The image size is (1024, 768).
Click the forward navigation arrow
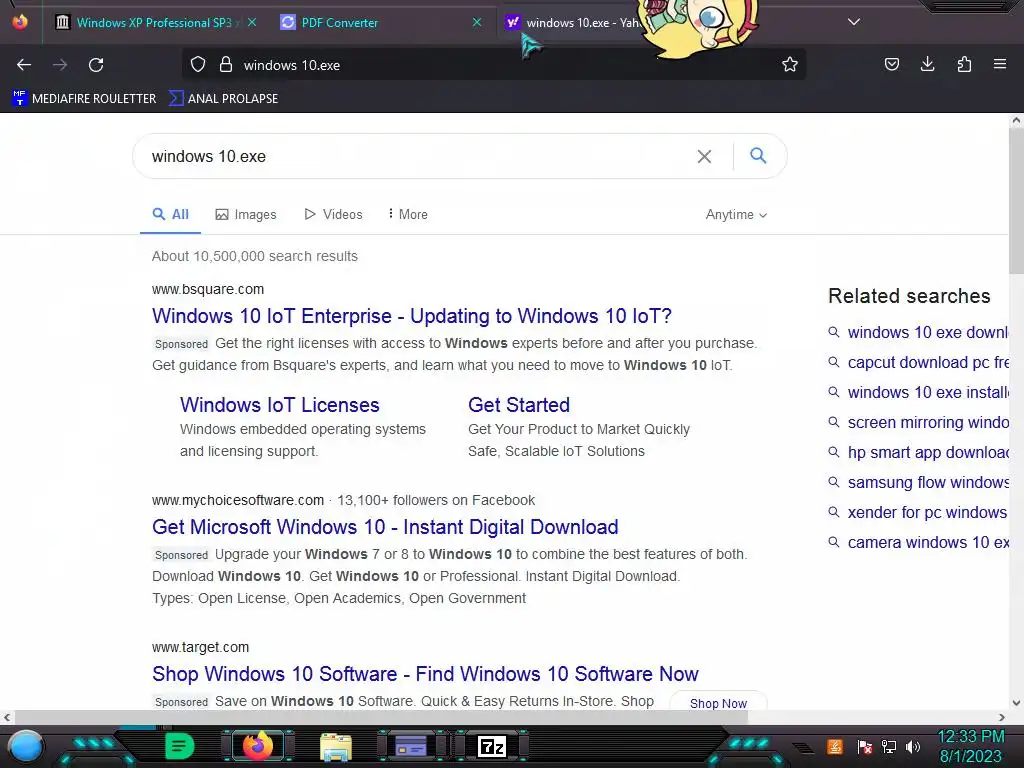tap(60, 65)
